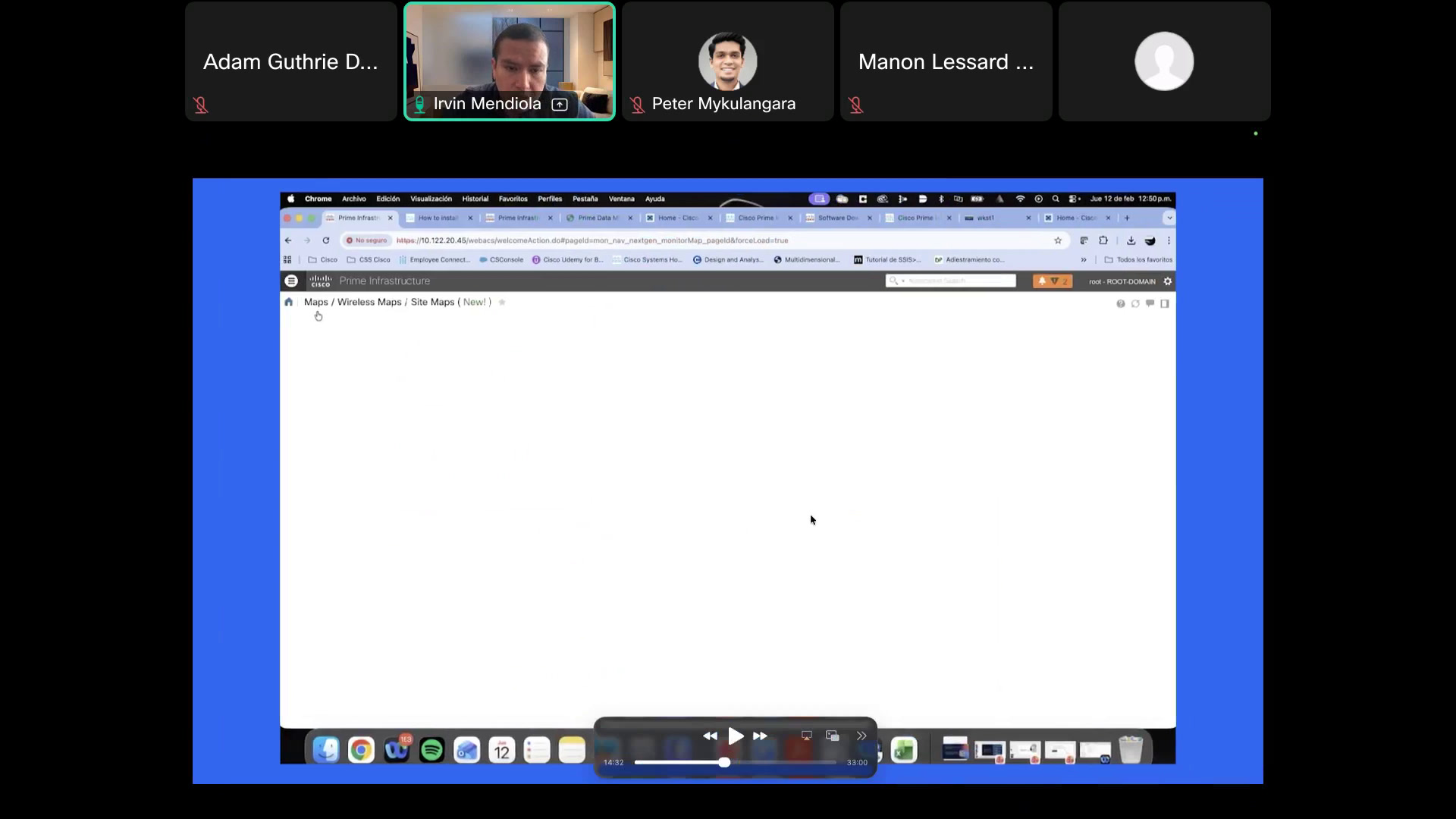Screen dimensions: 1456x819
Task: Click the orange alarm notifications badge
Action: click(x=1053, y=281)
